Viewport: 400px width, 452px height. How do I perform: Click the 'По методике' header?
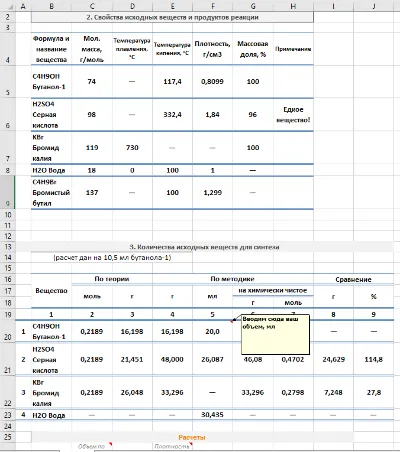[232, 279]
